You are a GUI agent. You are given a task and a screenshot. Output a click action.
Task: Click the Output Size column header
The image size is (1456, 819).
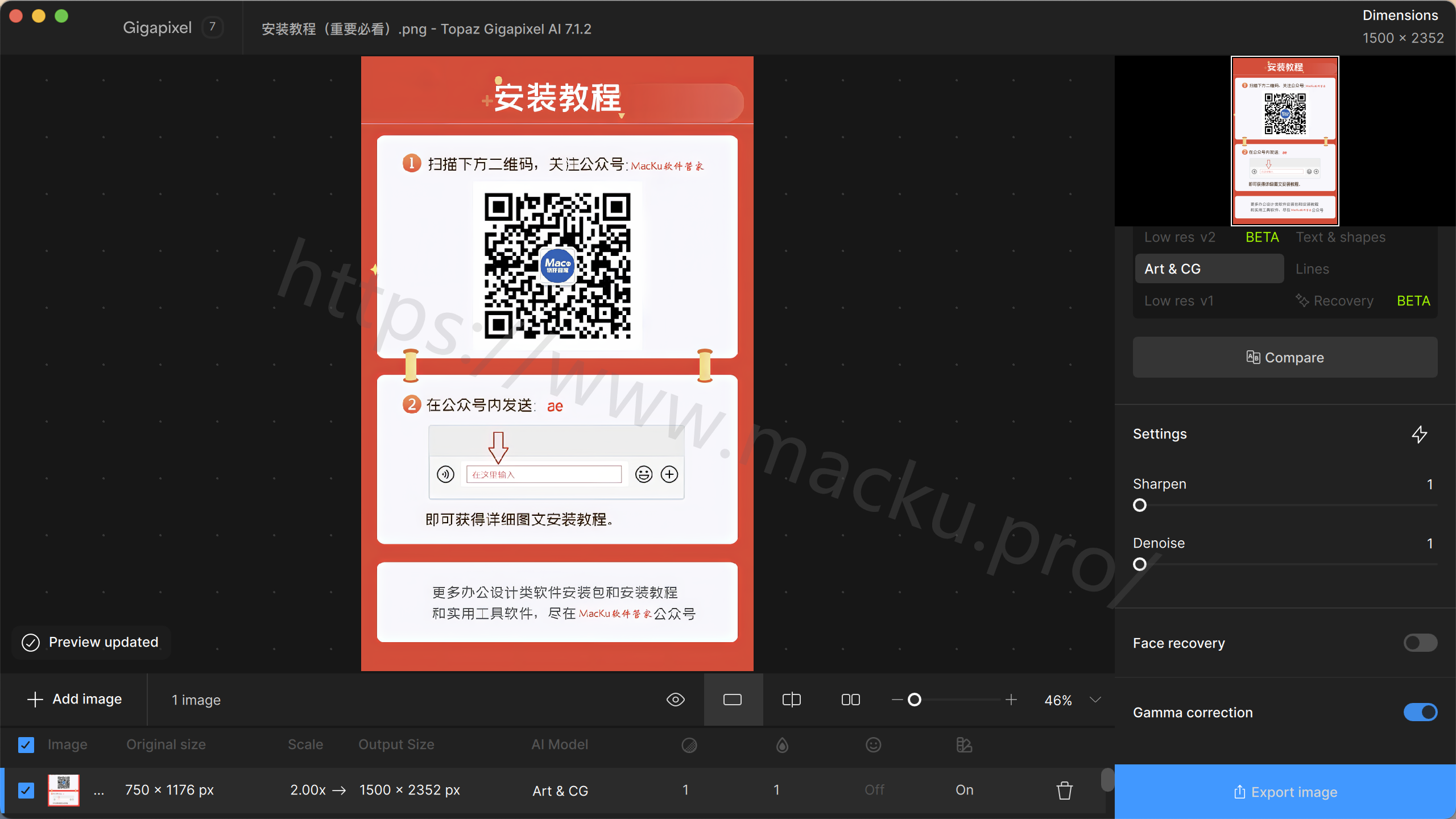tap(396, 744)
